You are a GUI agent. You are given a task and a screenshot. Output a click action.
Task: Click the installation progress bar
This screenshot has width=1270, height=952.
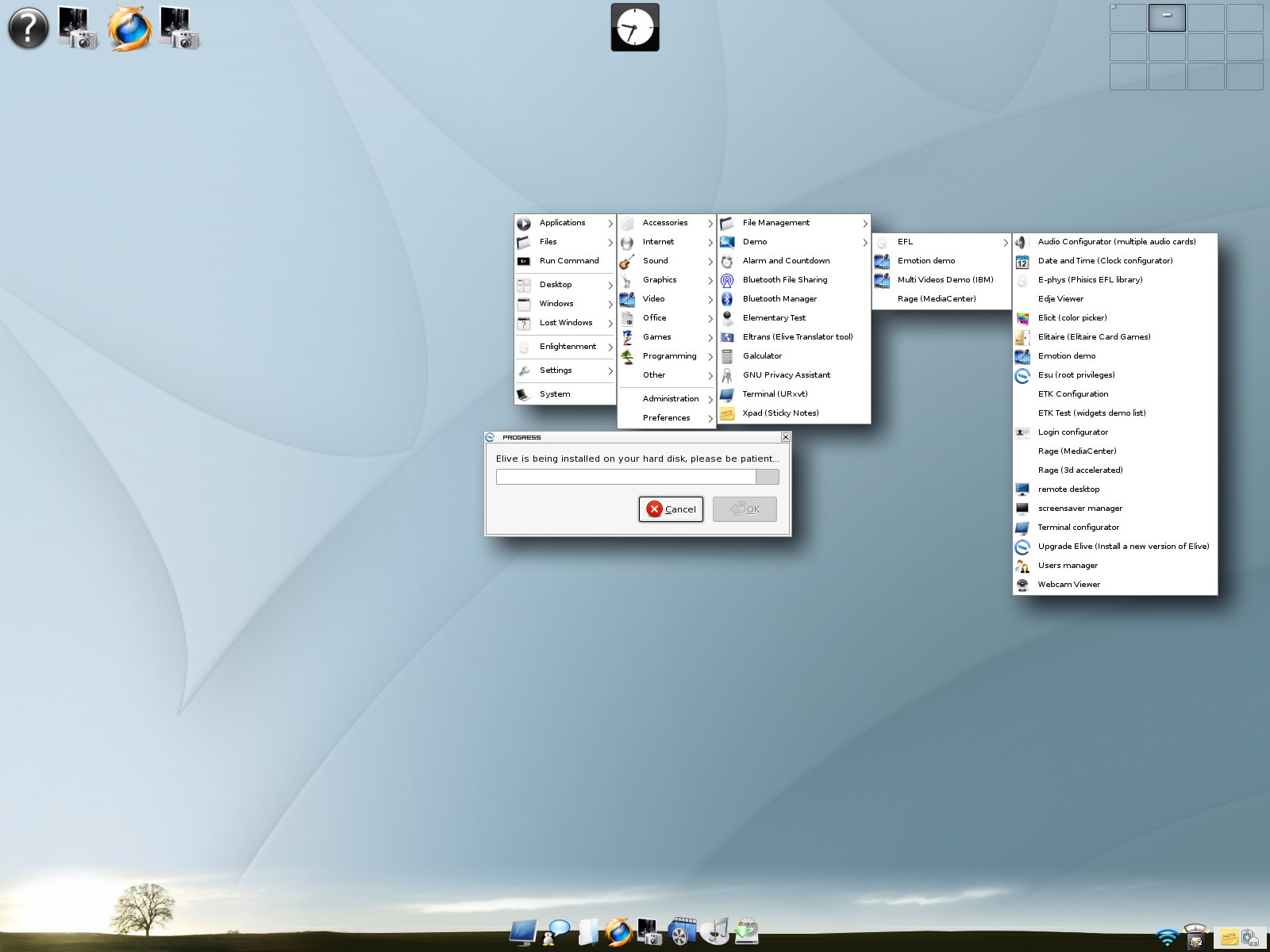pos(637,477)
